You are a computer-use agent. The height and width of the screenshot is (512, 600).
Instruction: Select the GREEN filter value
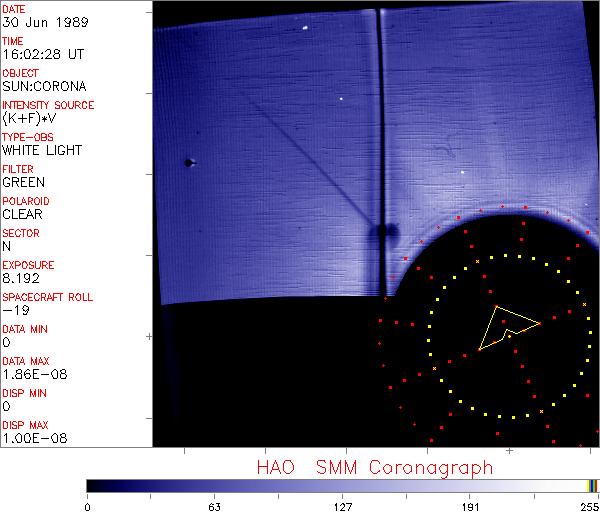[x=23, y=183]
